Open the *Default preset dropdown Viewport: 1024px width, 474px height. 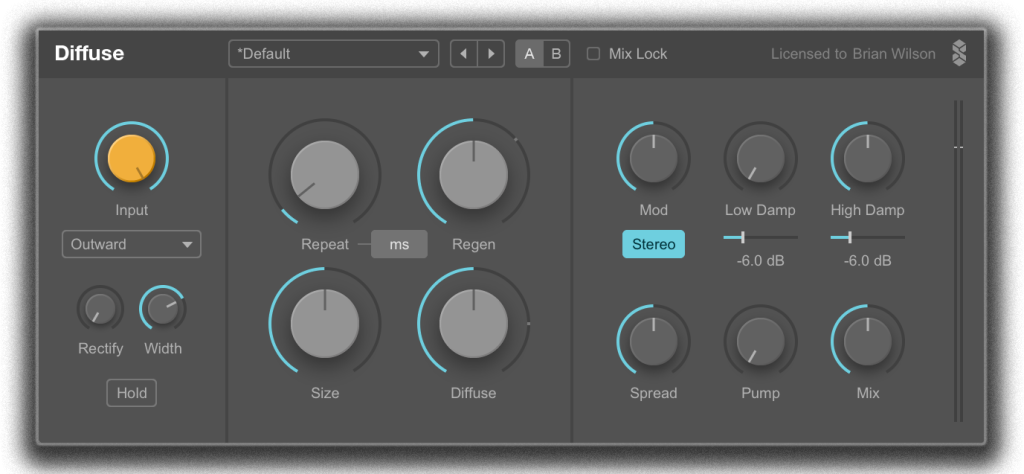point(334,54)
